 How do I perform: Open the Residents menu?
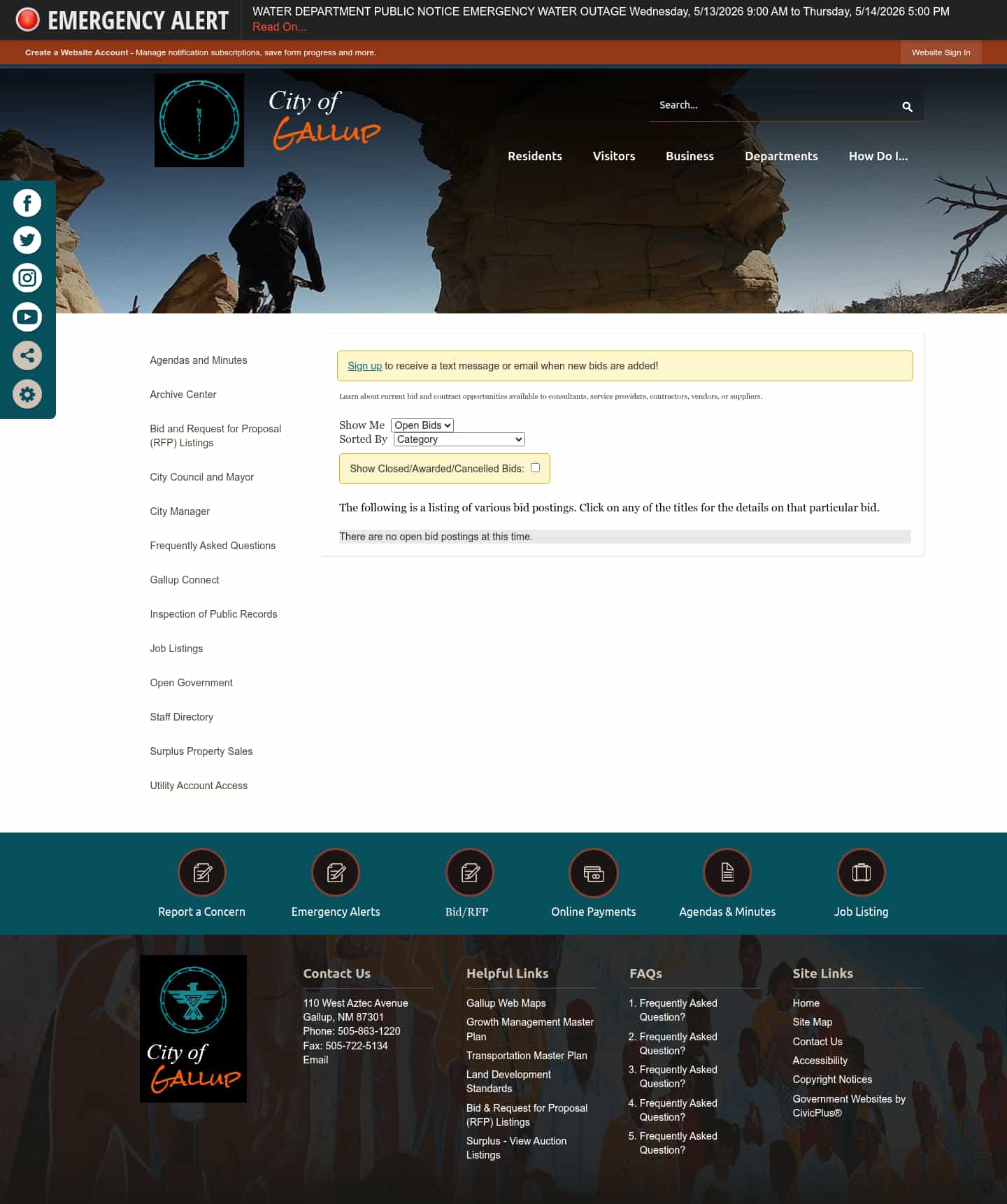pos(535,156)
